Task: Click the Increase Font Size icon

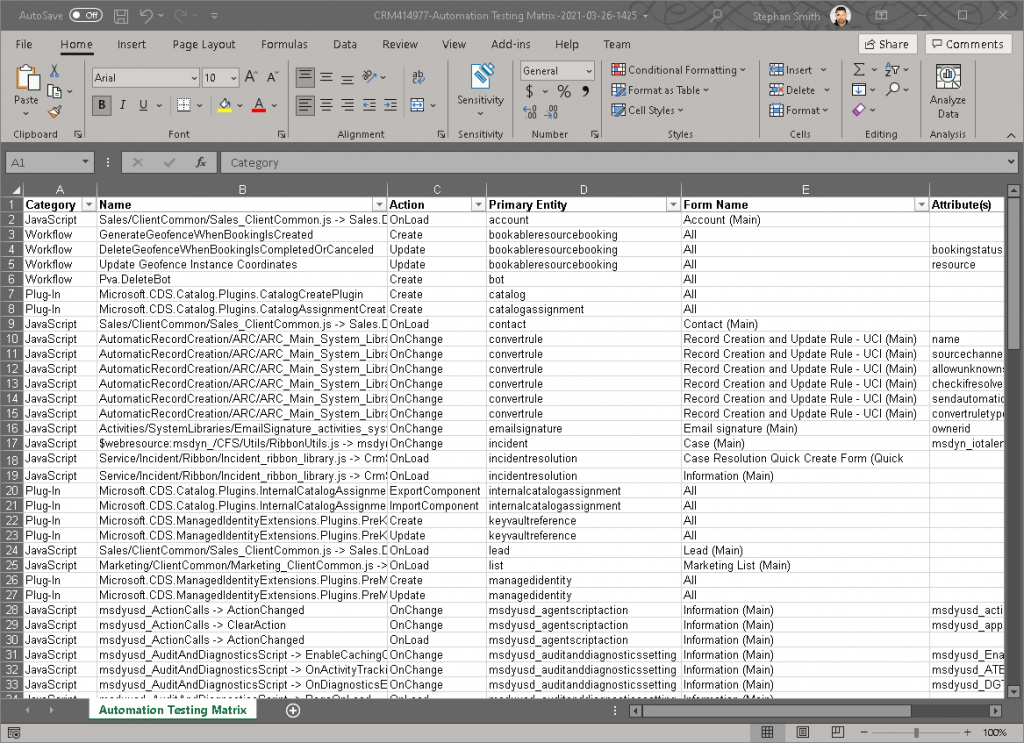Action: [x=251, y=77]
